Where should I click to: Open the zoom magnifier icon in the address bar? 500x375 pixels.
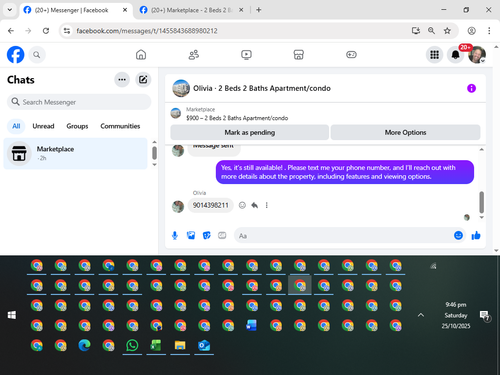pyautogui.click(x=431, y=31)
